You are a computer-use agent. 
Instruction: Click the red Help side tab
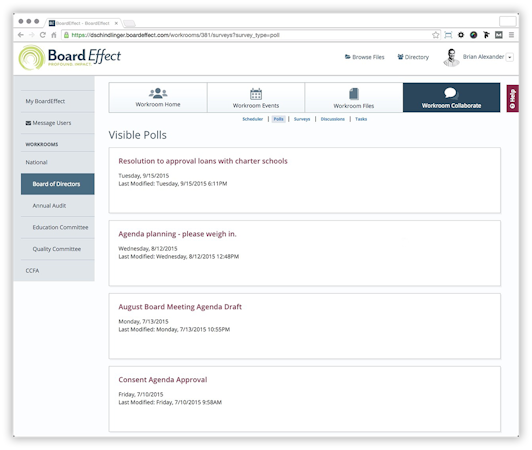click(x=512, y=98)
